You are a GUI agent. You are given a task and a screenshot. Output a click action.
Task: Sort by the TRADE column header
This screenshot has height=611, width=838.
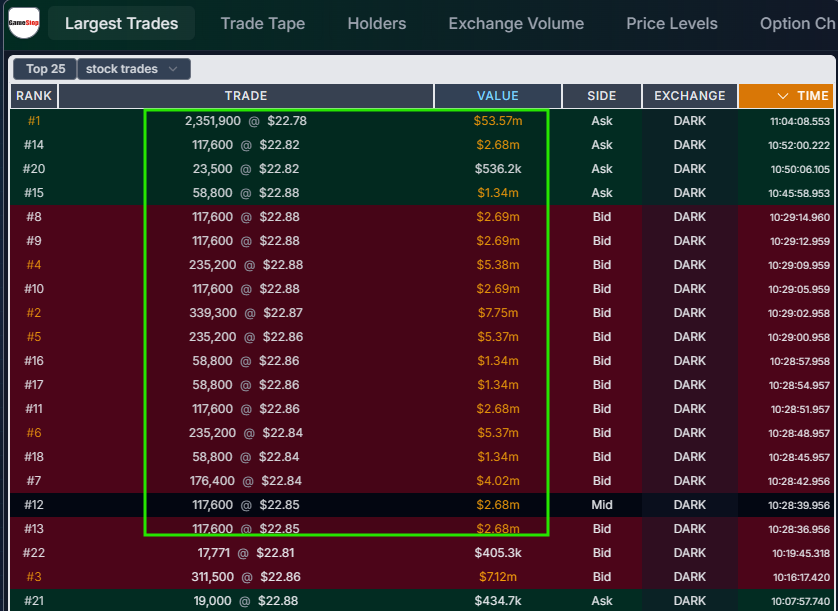[246, 96]
